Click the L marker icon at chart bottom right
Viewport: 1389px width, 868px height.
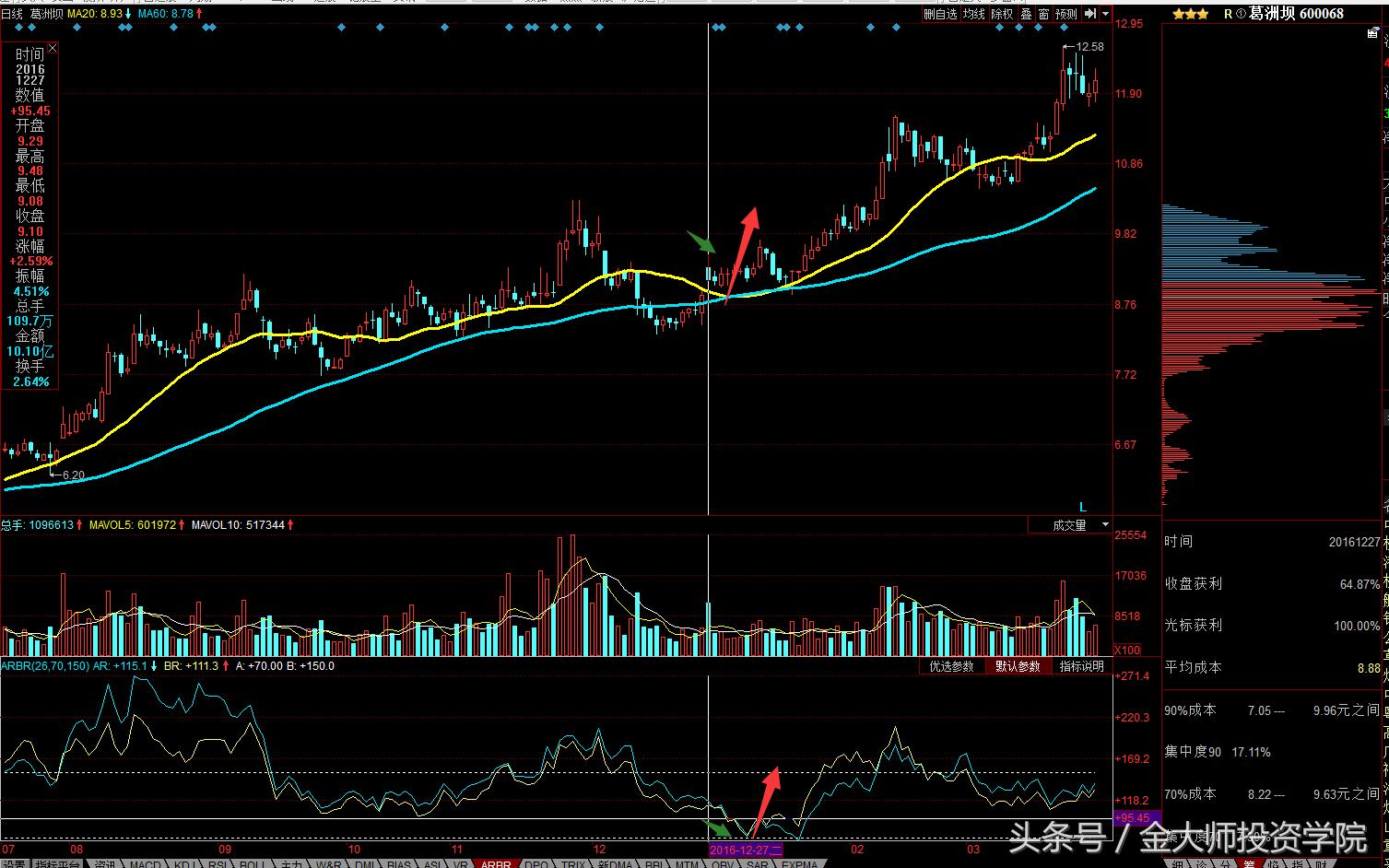1083,507
